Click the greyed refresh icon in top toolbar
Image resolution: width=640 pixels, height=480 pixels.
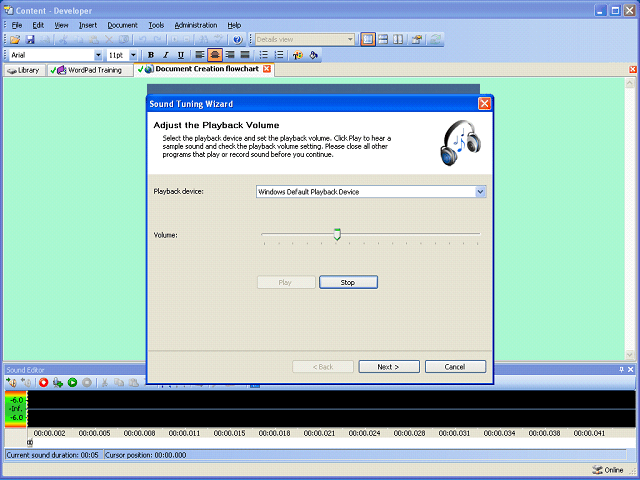(x=435, y=40)
